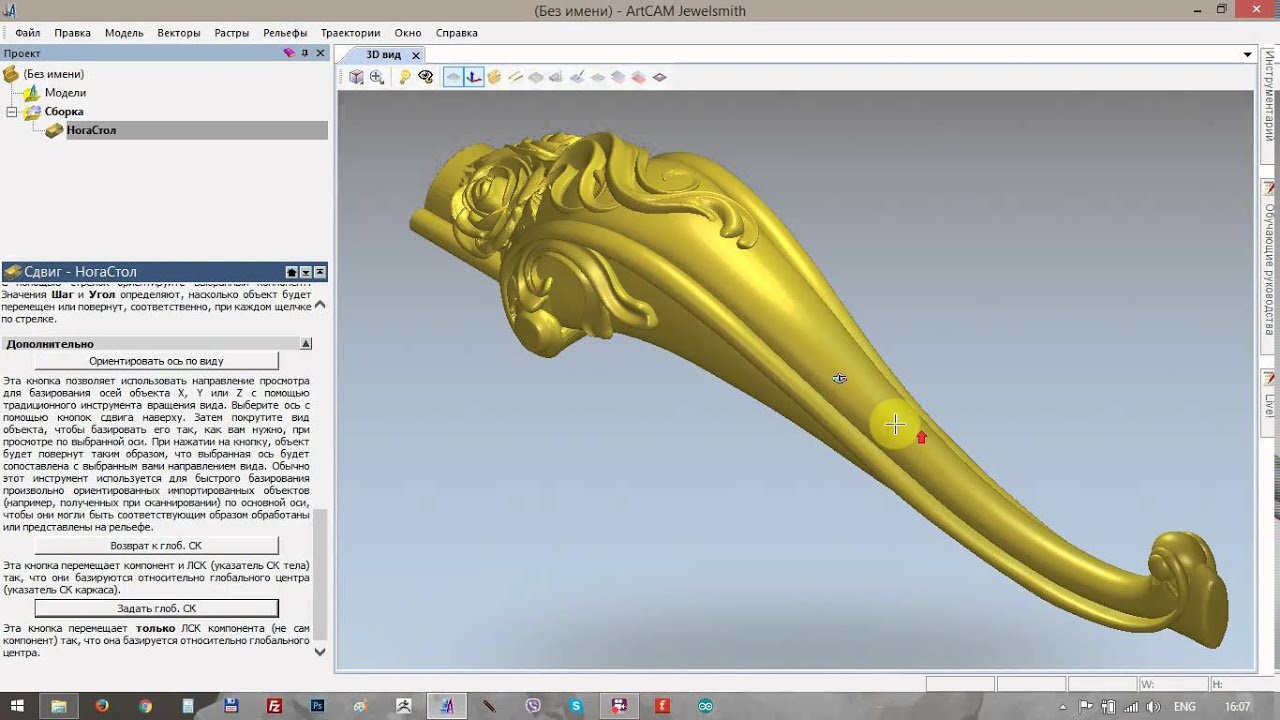The height and width of the screenshot is (720, 1280).
Task: Open Firefox from the taskbar
Action: pyautogui.click(x=102, y=706)
